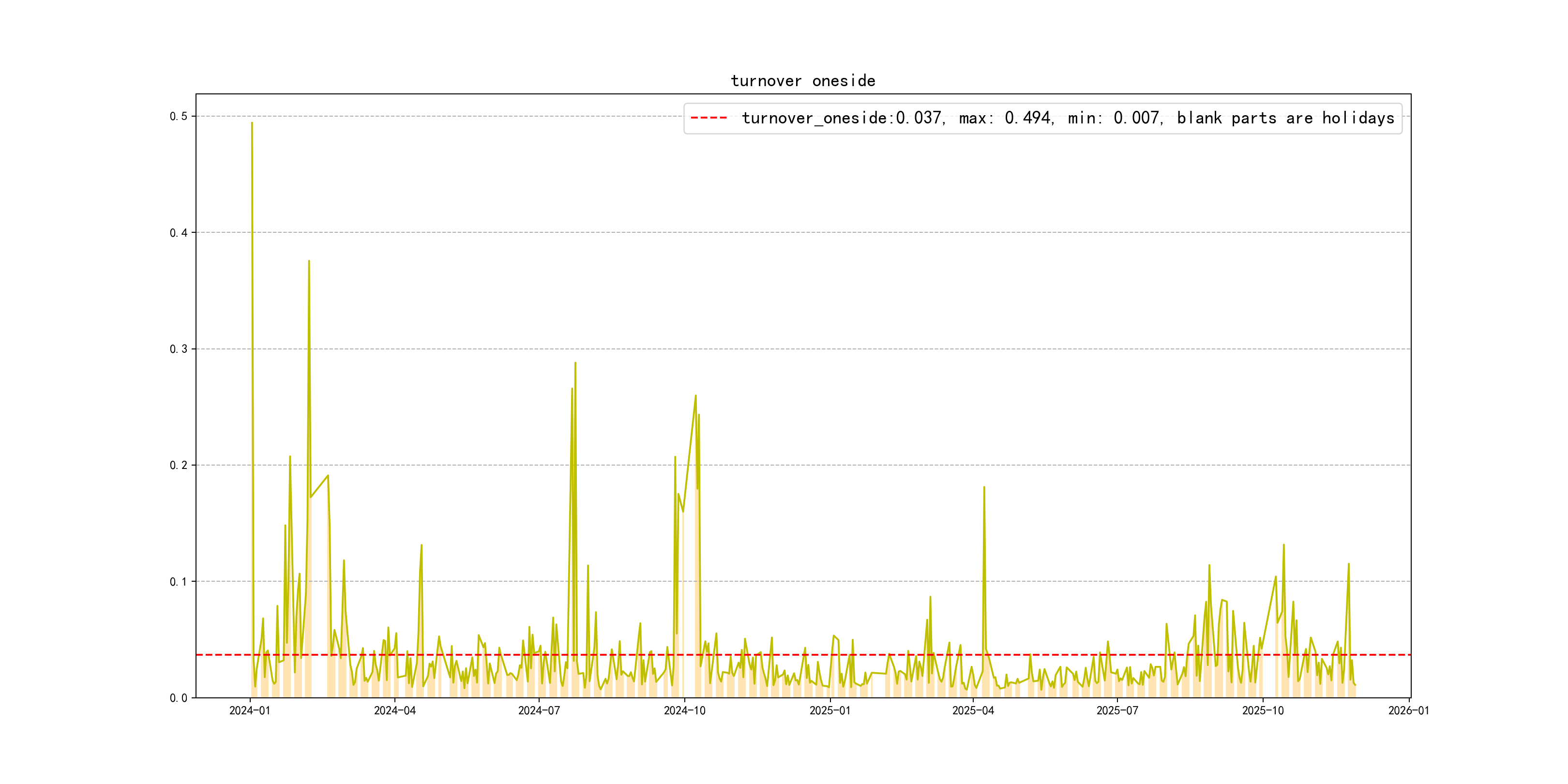Viewport: 1568px width, 784px height.
Task: Select the 2025-10 x-axis tick label
Action: click(x=1263, y=711)
